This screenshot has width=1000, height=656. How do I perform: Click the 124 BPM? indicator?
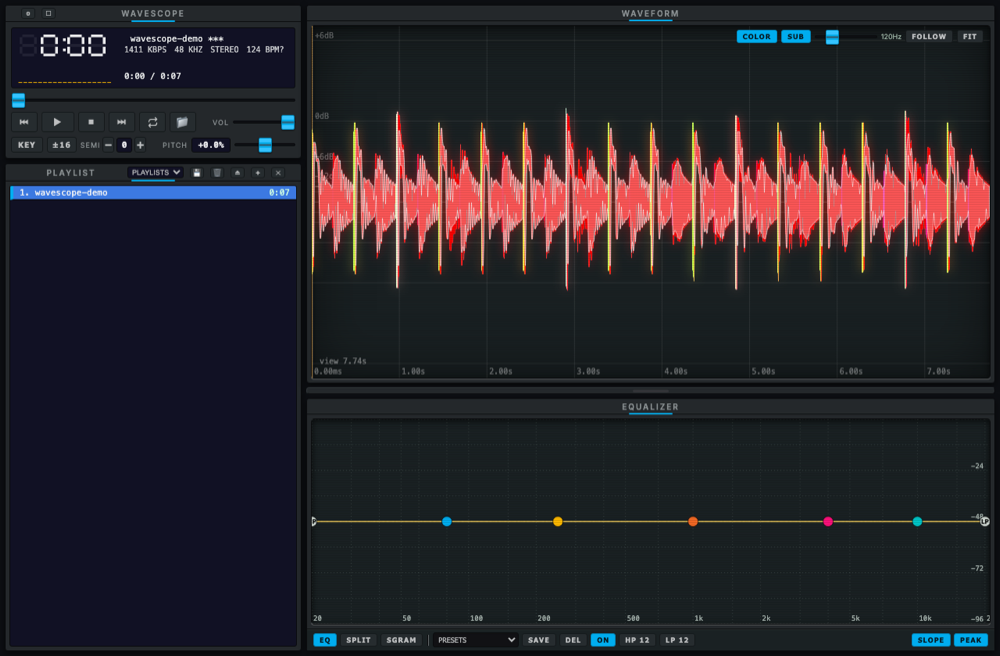(265, 49)
